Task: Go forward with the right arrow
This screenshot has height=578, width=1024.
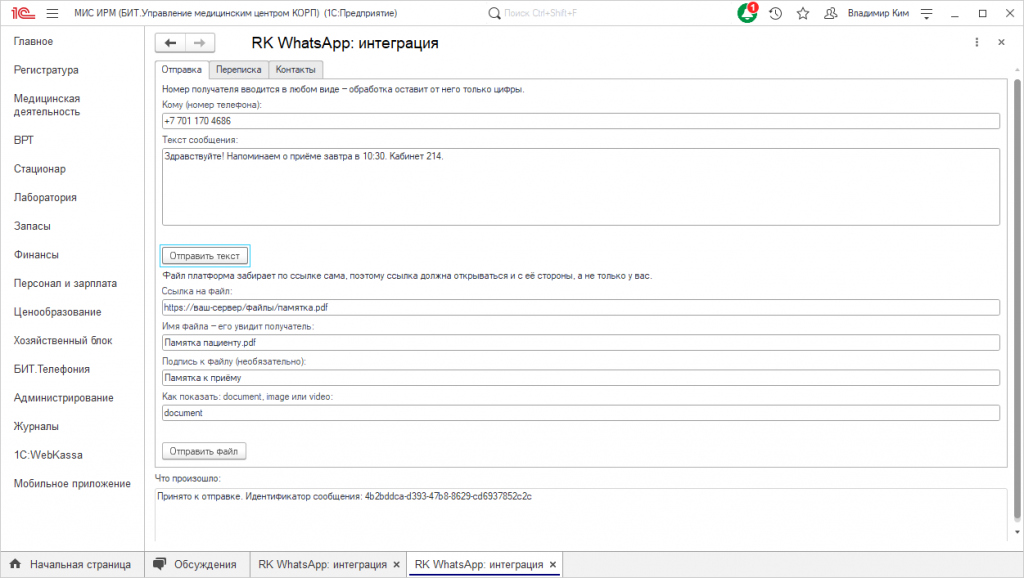Action: tap(200, 43)
